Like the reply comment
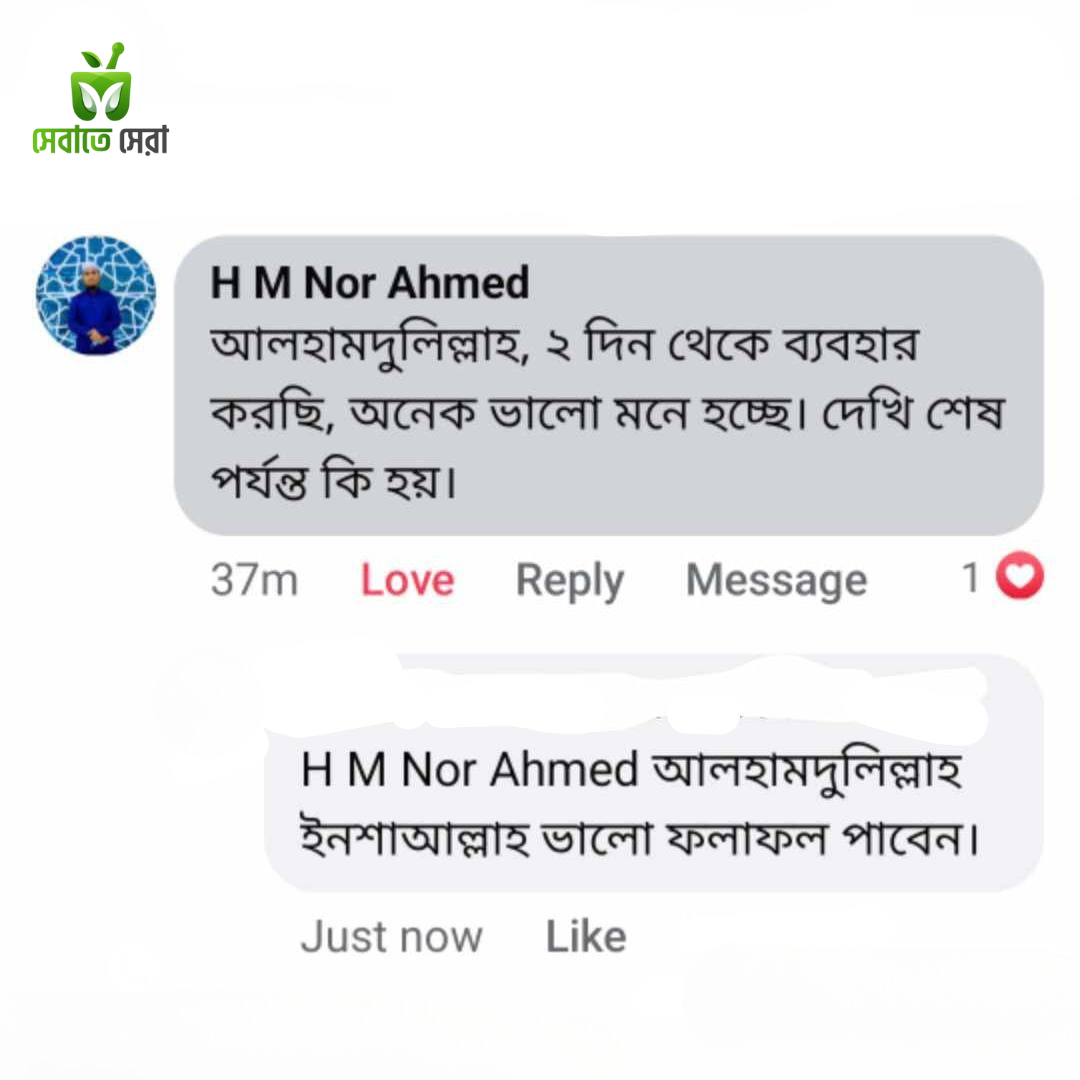The height and width of the screenshot is (1080, 1080). 586,937
